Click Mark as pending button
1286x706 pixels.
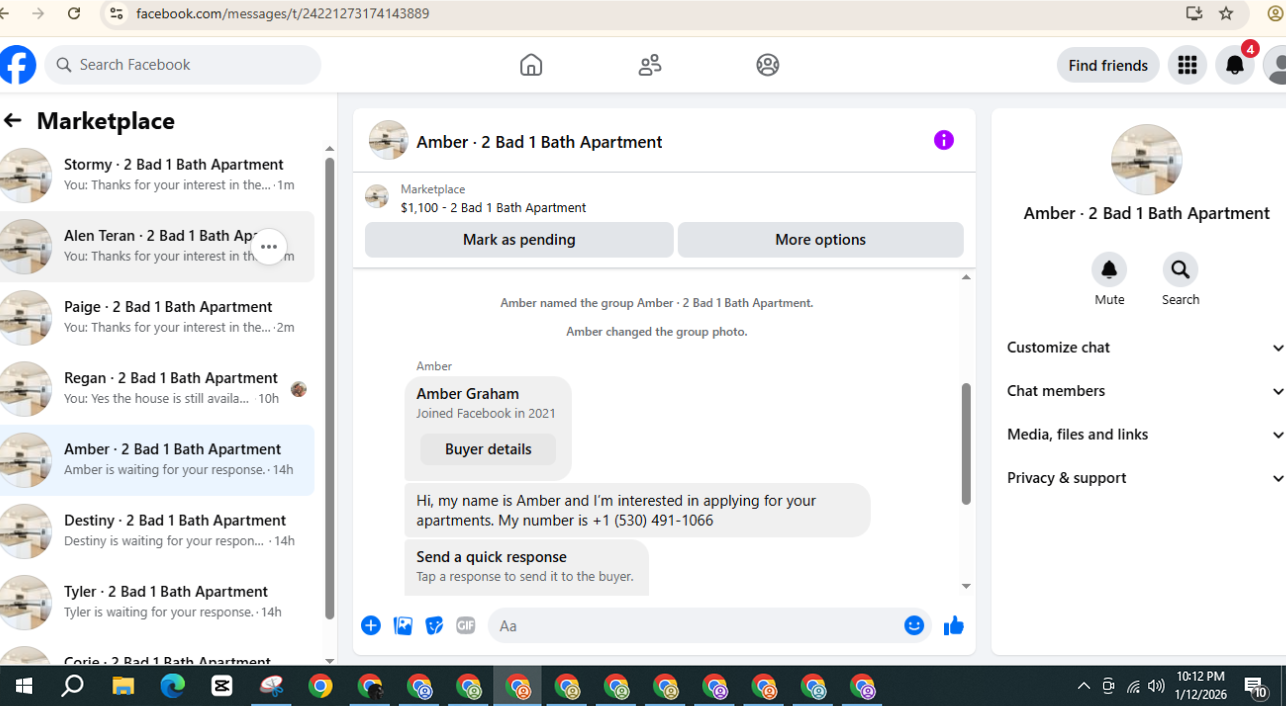click(519, 240)
